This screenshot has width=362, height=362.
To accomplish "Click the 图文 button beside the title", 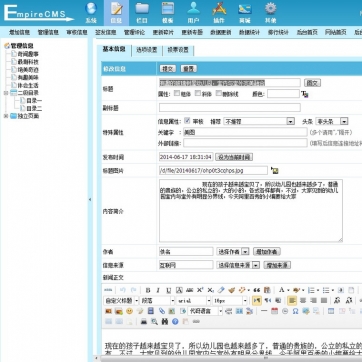I will click(x=312, y=83).
